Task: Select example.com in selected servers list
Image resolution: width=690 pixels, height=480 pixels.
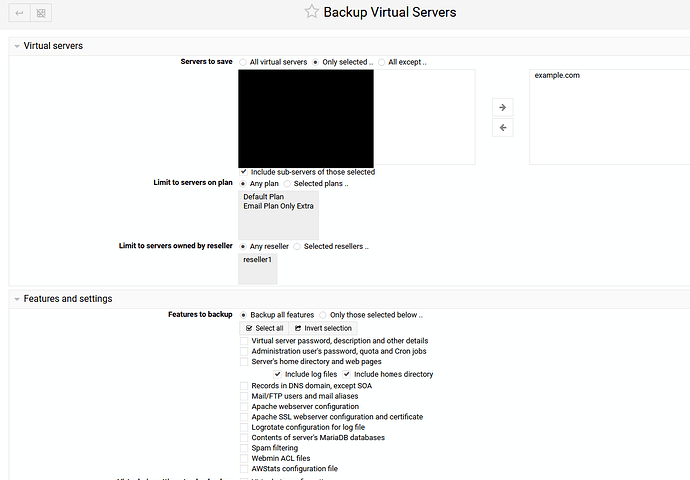Action: [x=557, y=76]
